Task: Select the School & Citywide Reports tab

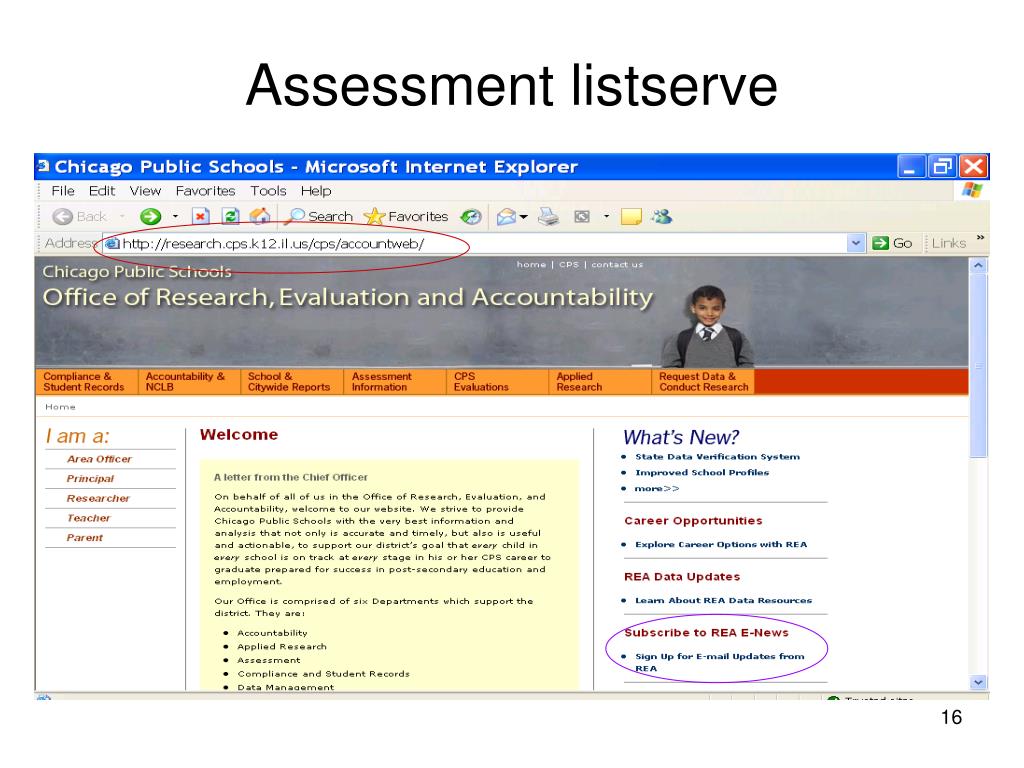Action: pyautogui.click(x=292, y=381)
